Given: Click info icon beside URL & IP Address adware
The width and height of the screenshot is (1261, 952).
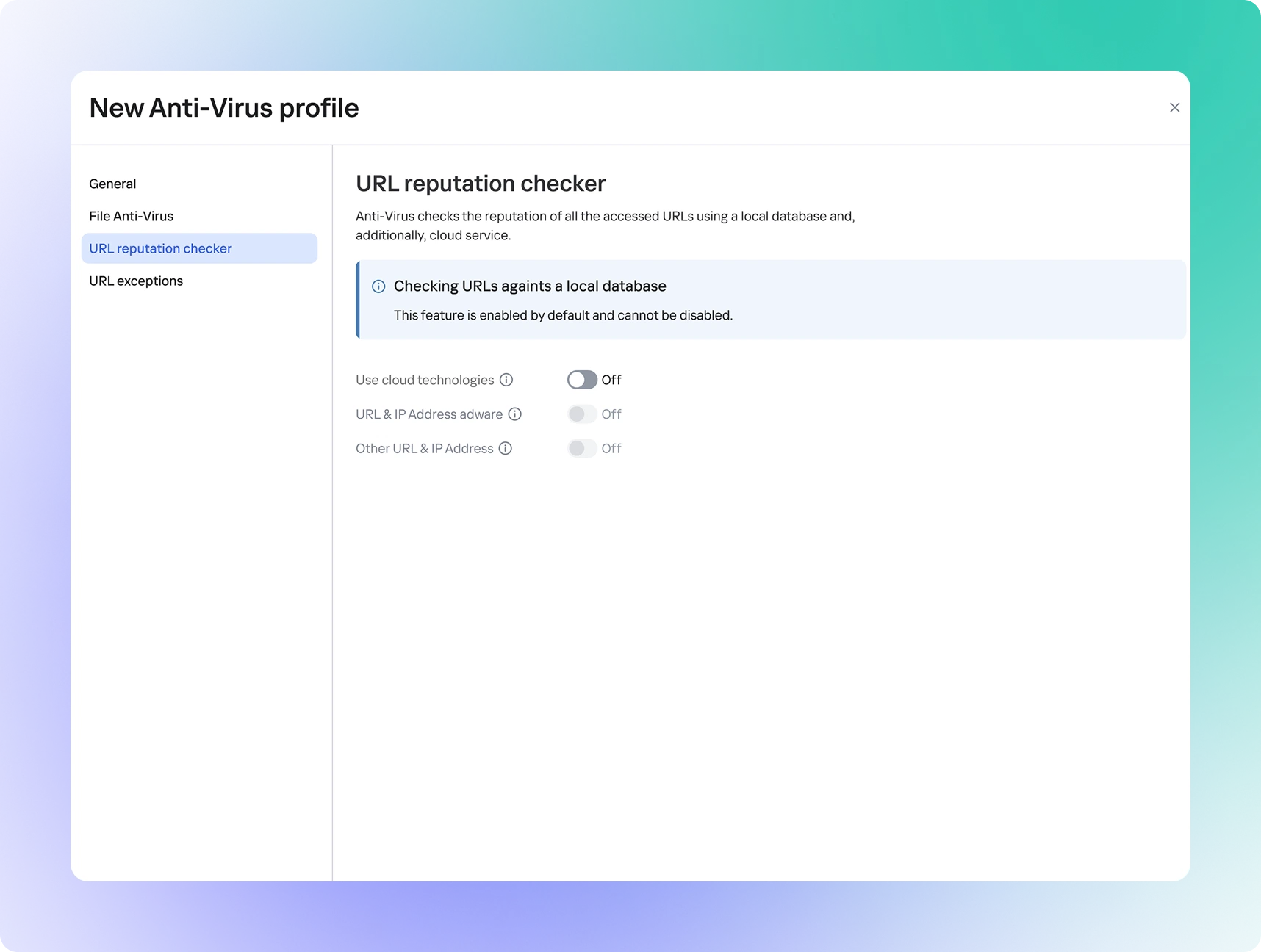Looking at the screenshot, I should point(515,414).
